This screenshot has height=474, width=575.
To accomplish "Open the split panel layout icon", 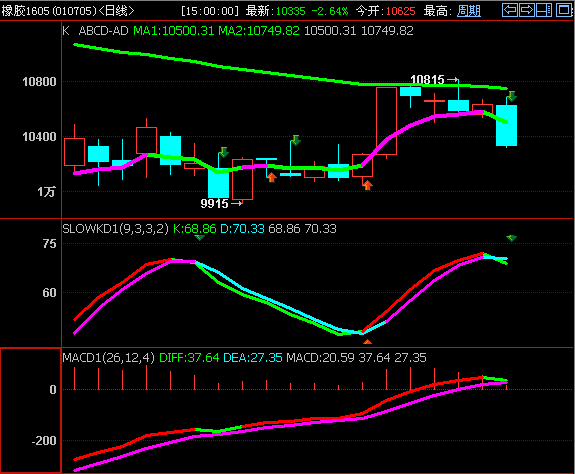I will click(544, 10).
